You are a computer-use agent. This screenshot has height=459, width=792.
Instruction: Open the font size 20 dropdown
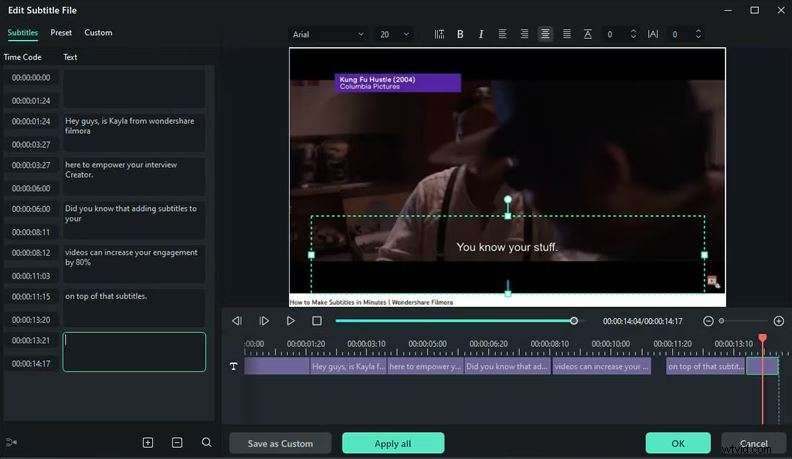[x=395, y=34]
